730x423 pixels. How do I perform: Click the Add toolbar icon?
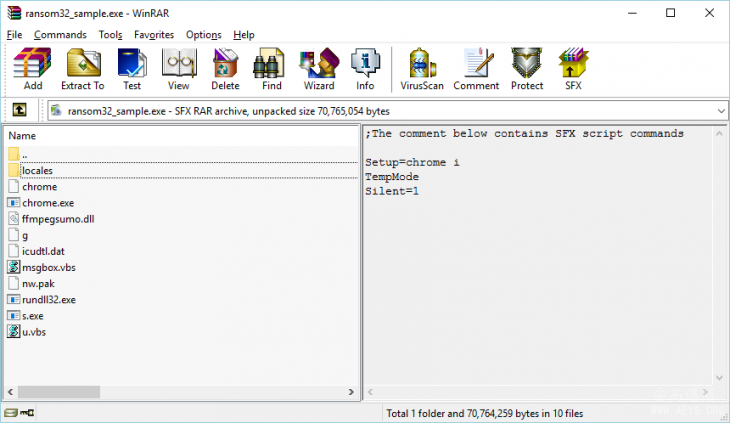point(33,68)
